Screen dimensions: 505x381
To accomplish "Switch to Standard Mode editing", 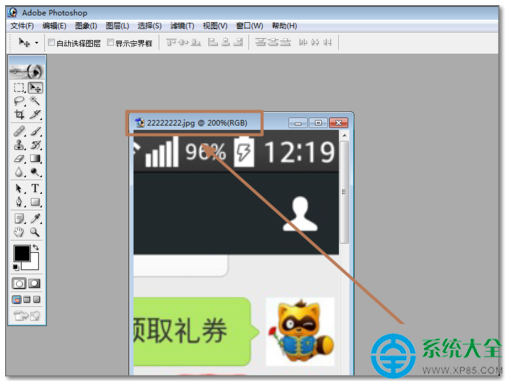I will coord(19,283).
